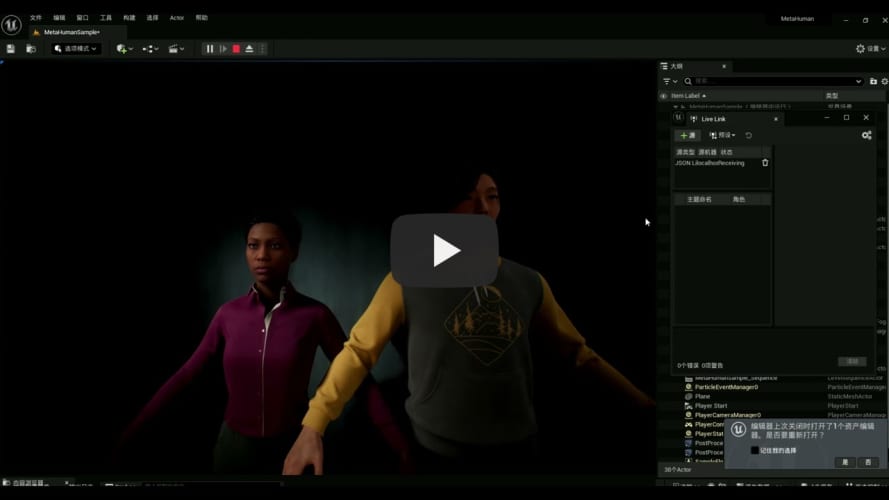Image resolution: width=889 pixels, height=500 pixels.
Task: Open the 工具 (Tools) menu
Action: point(106,18)
